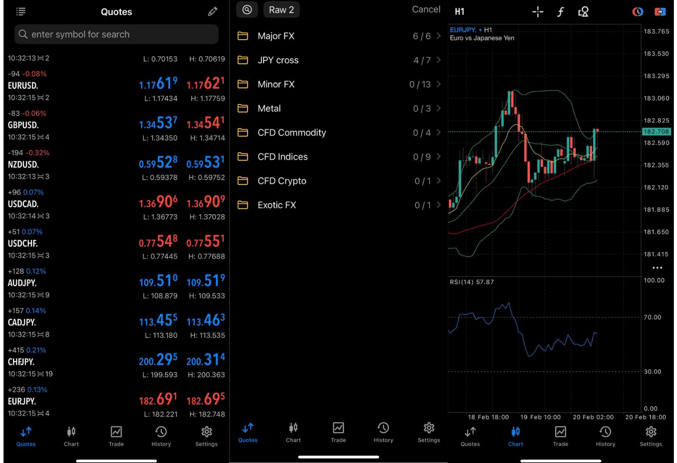Open the Exotic FX folder

click(x=338, y=205)
